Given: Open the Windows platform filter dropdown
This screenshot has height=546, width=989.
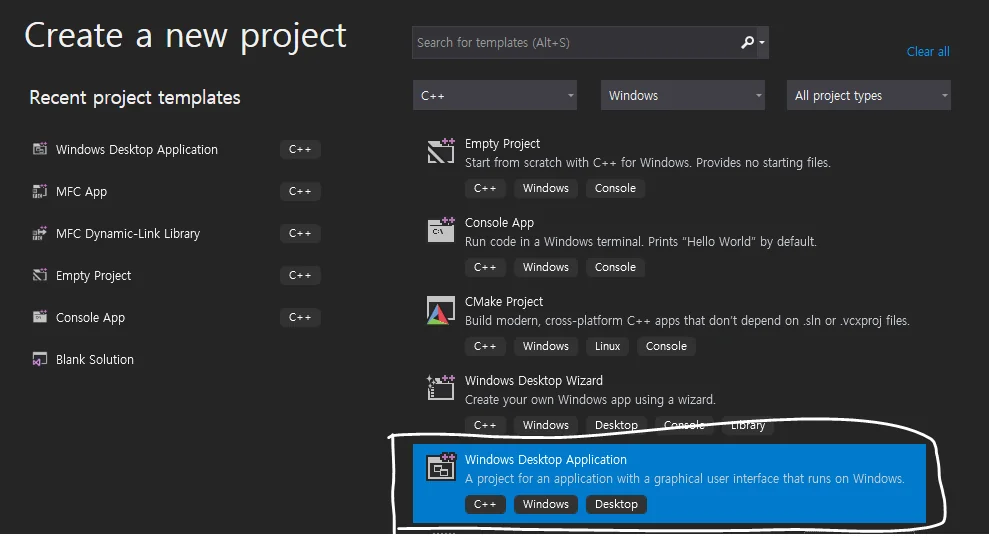Looking at the screenshot, I should [x=682, y=95].
